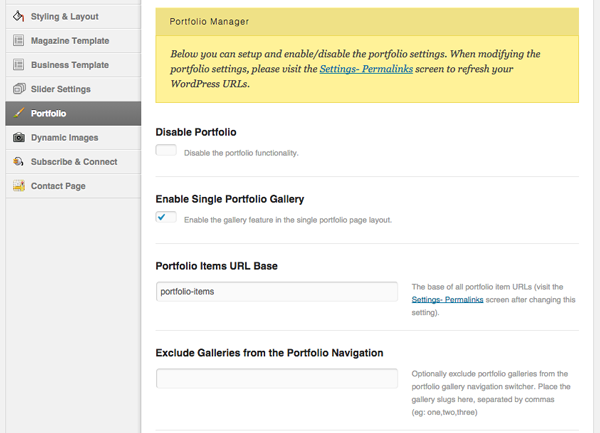Uncheck Enable Single Portfolio Gallery
This screenshot has width=600, height=433.
coord(166,217)
